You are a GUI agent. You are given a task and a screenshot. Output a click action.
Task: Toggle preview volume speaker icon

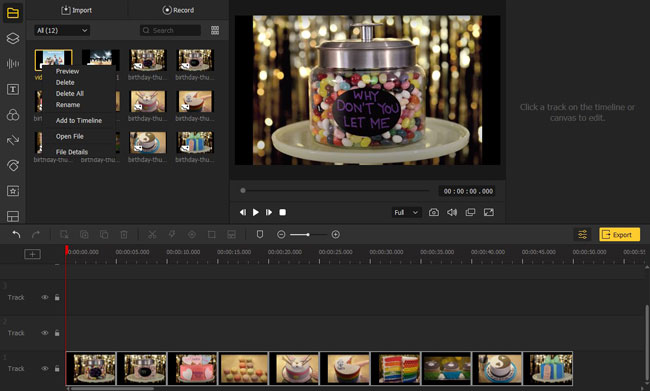(452, 212)
